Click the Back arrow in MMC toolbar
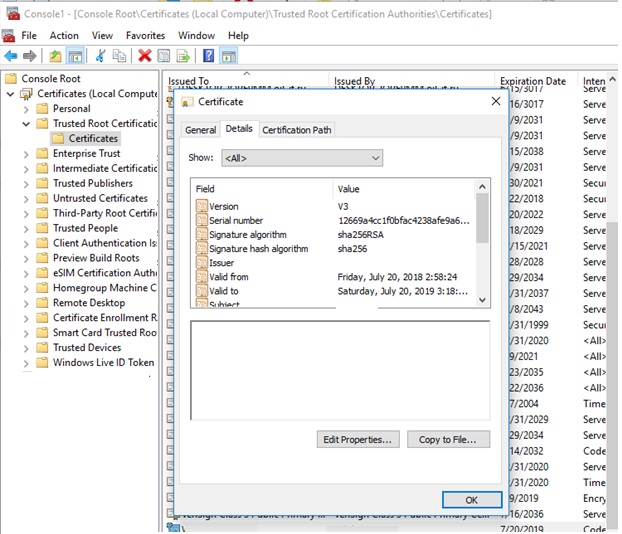The width and height of the screenshot is (622, 534). (x=10, y=56)
